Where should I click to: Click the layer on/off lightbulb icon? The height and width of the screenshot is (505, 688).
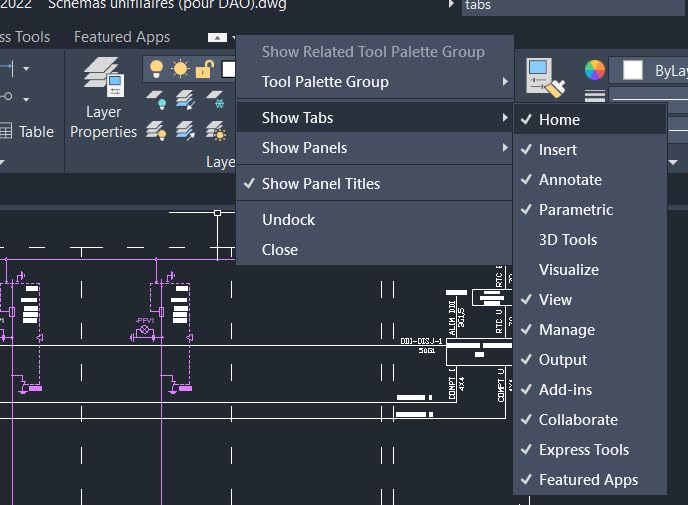coord(158,69)
